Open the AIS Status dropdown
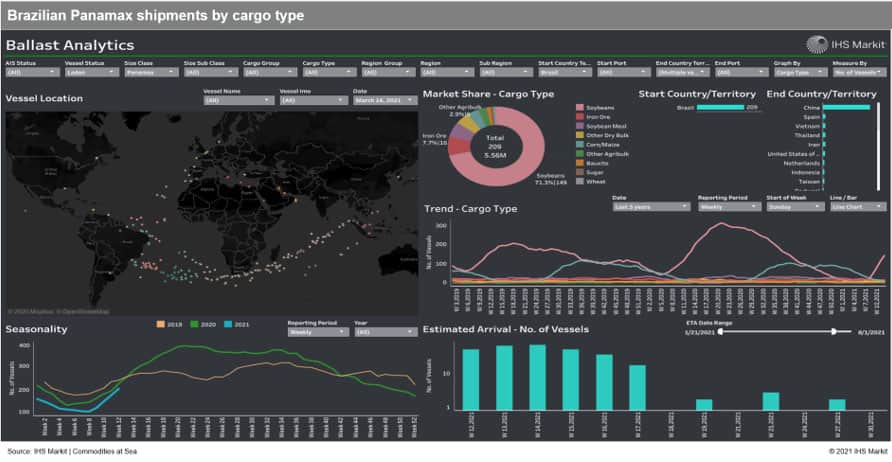Viewport: 892px width, 462px height. tap(30, 73)
